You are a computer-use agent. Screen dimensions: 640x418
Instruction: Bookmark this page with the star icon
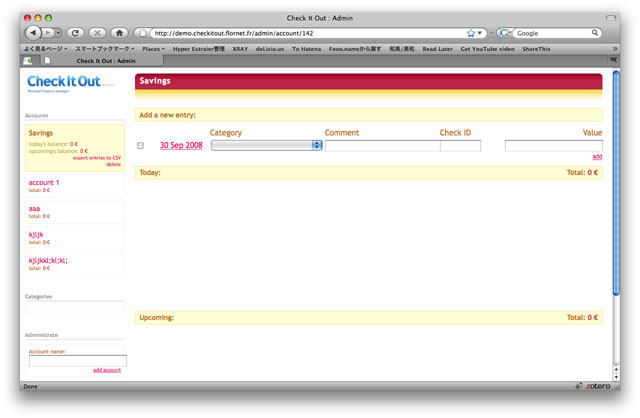[471, 33]
